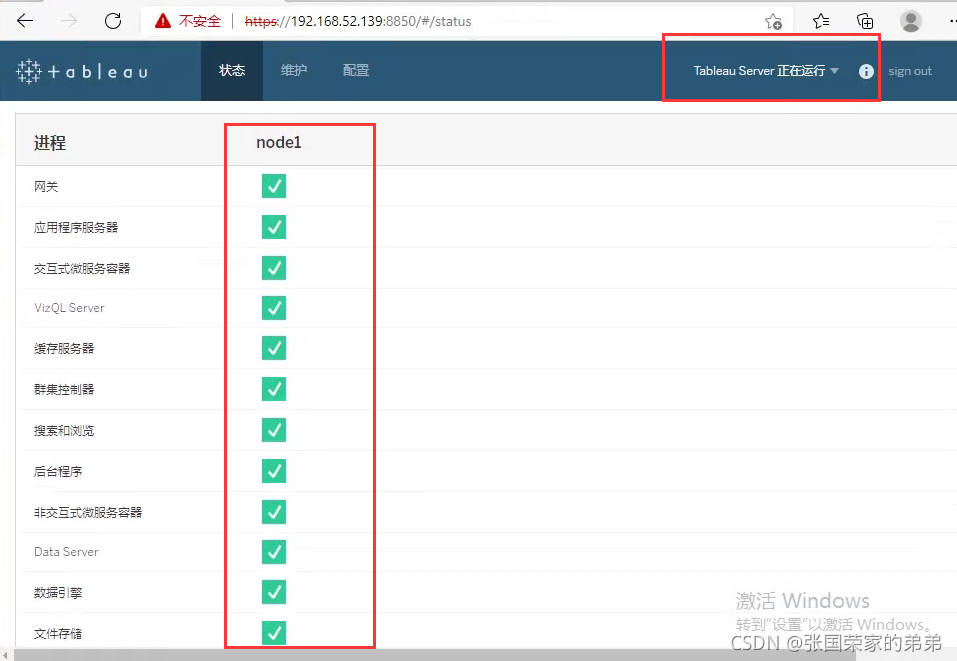Click the Data Server status checkmark
Viewport: 957px width, 661px height.
(x=274, y=552)
